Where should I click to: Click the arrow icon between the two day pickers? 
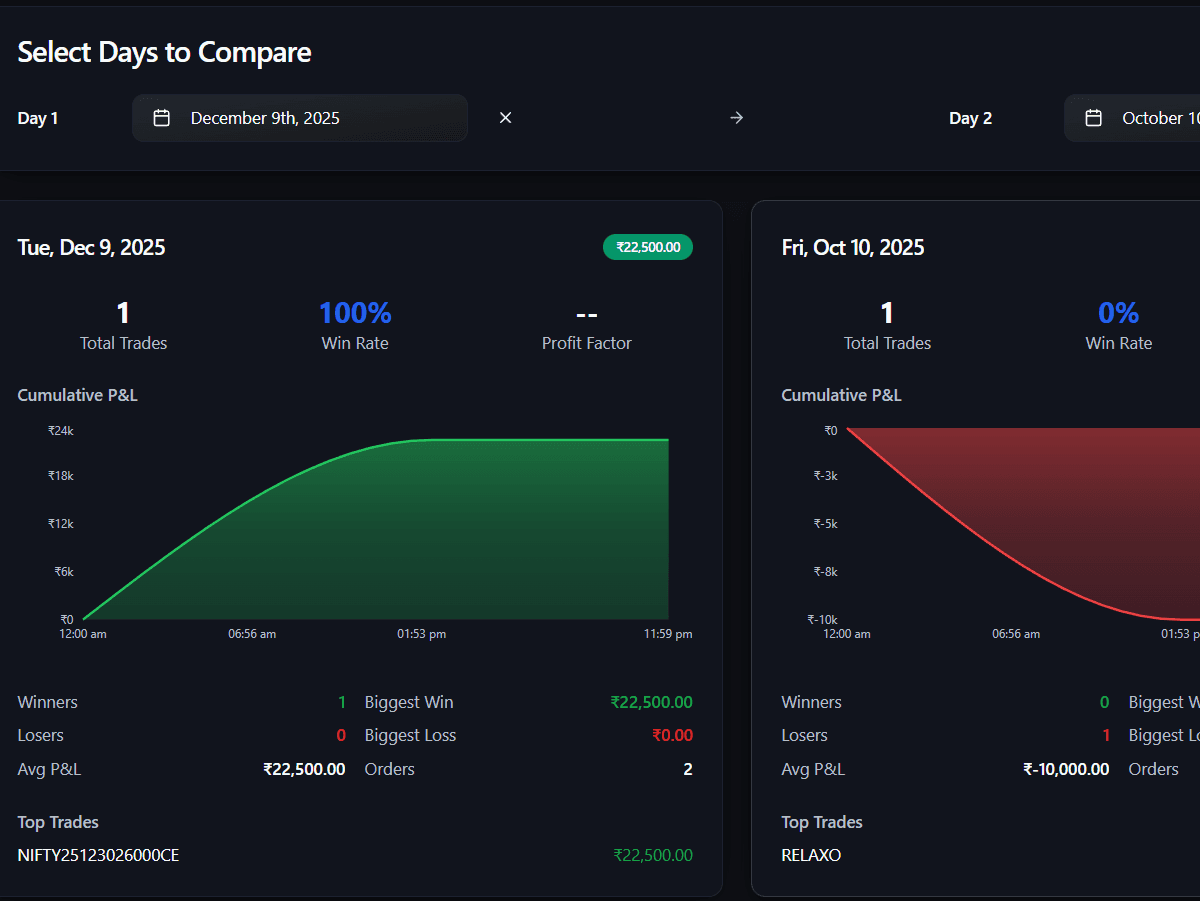[736, 117]
